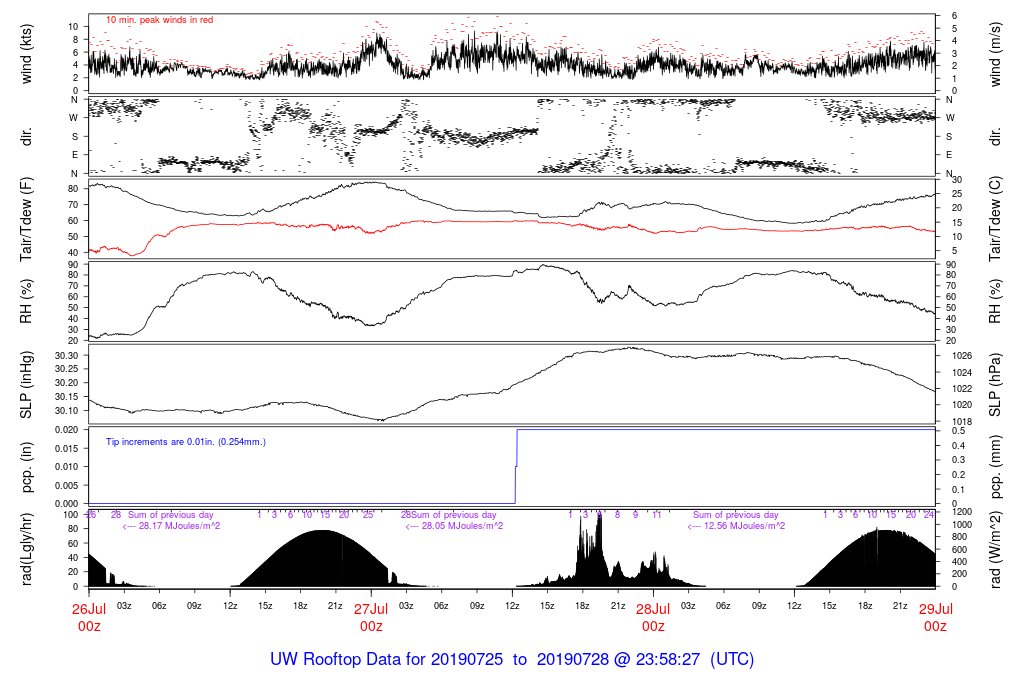Screen dimensions: 1024x700
Task: Click the '28Jul' date label
Action: click(x=653, y=609)
